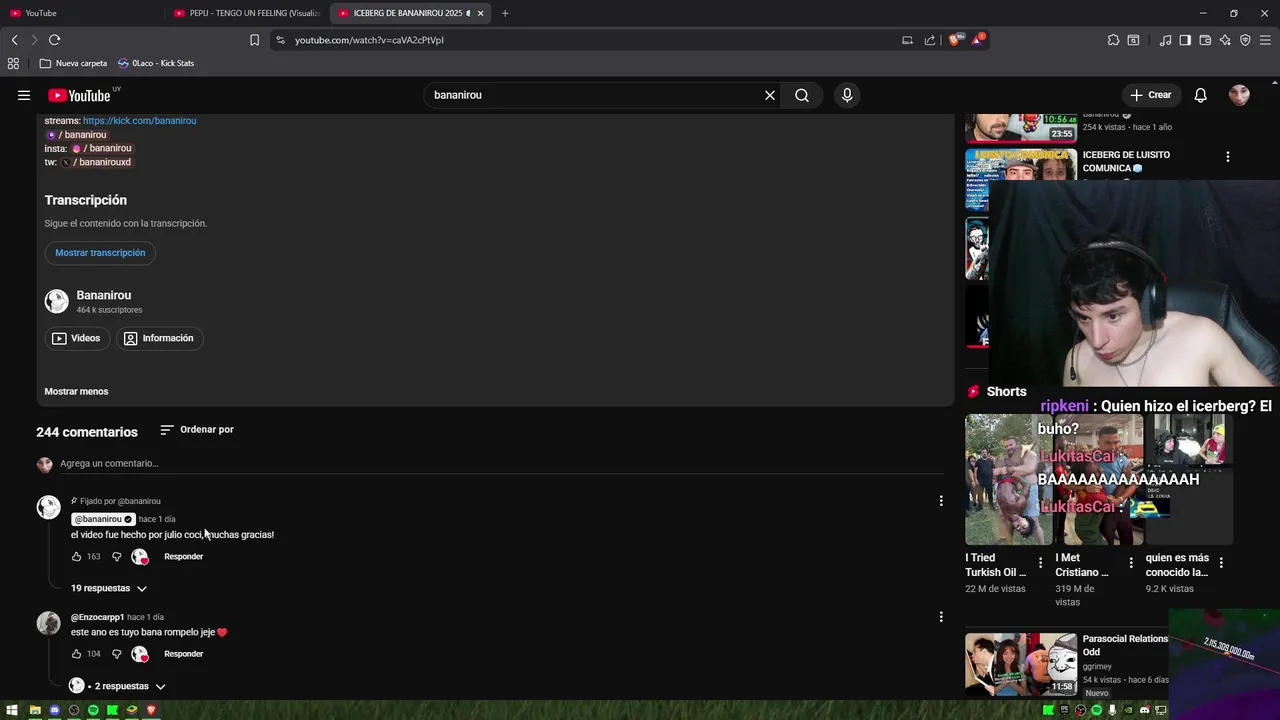Open Leo AI sparkle icon in toolbar

click(x=1225, y=40)
